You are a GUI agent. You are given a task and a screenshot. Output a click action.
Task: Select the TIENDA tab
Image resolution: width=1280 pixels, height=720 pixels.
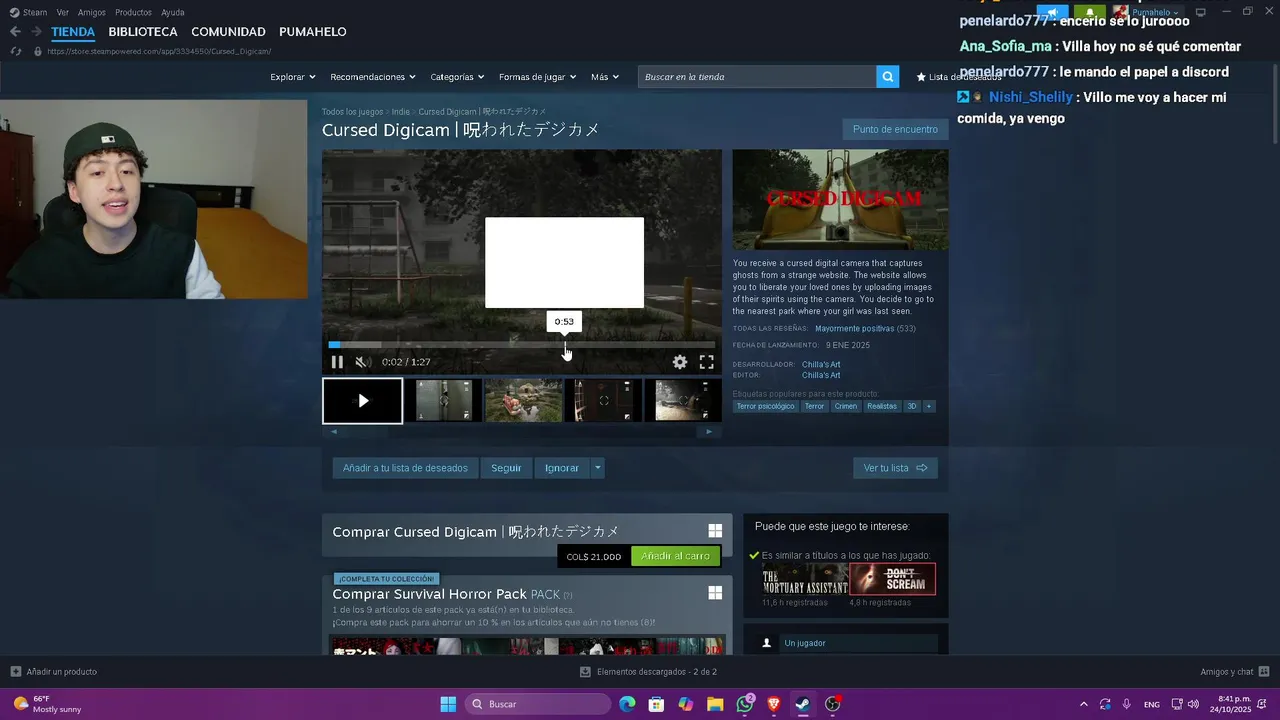tap(73, 32)
